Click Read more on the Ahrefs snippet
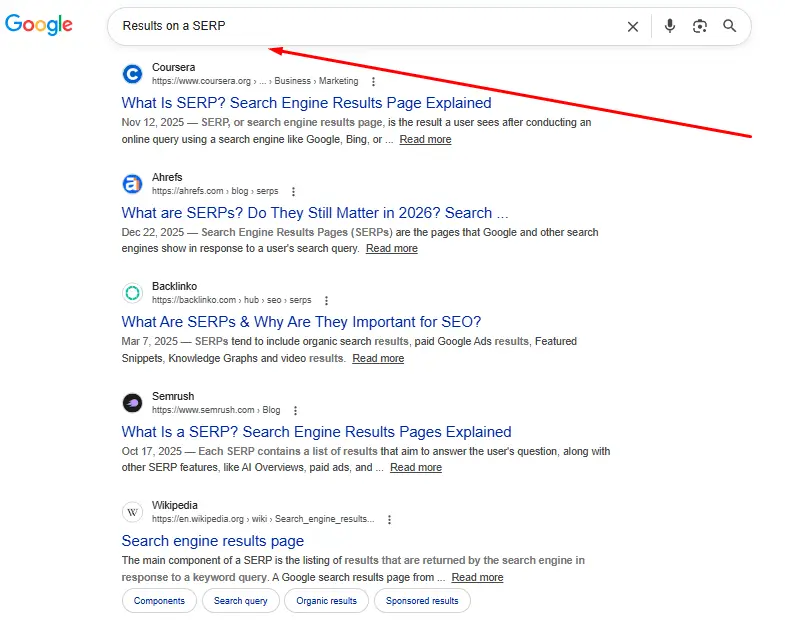The width and height of the screenshot is (785, 620). (x=391, y=248)
